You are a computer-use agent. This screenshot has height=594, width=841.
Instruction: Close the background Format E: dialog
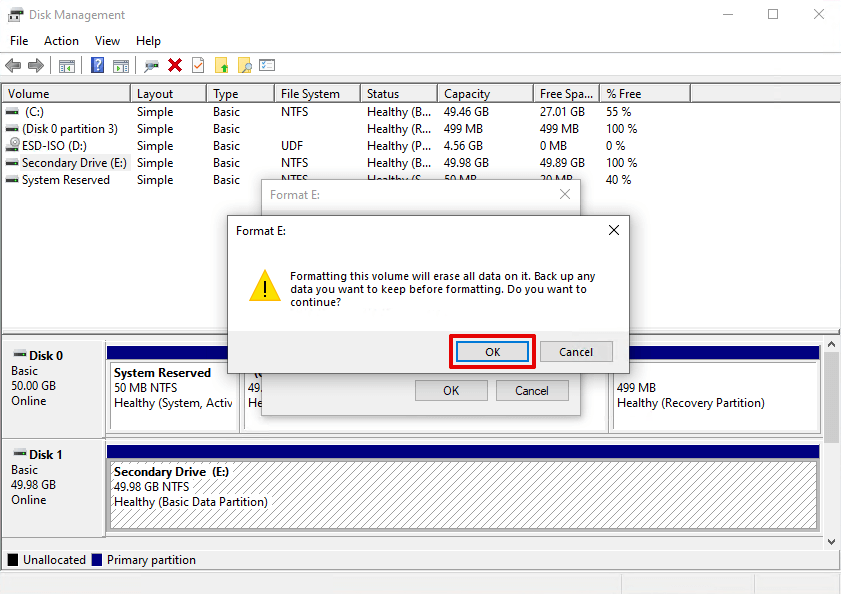click(x=565, y=194)
